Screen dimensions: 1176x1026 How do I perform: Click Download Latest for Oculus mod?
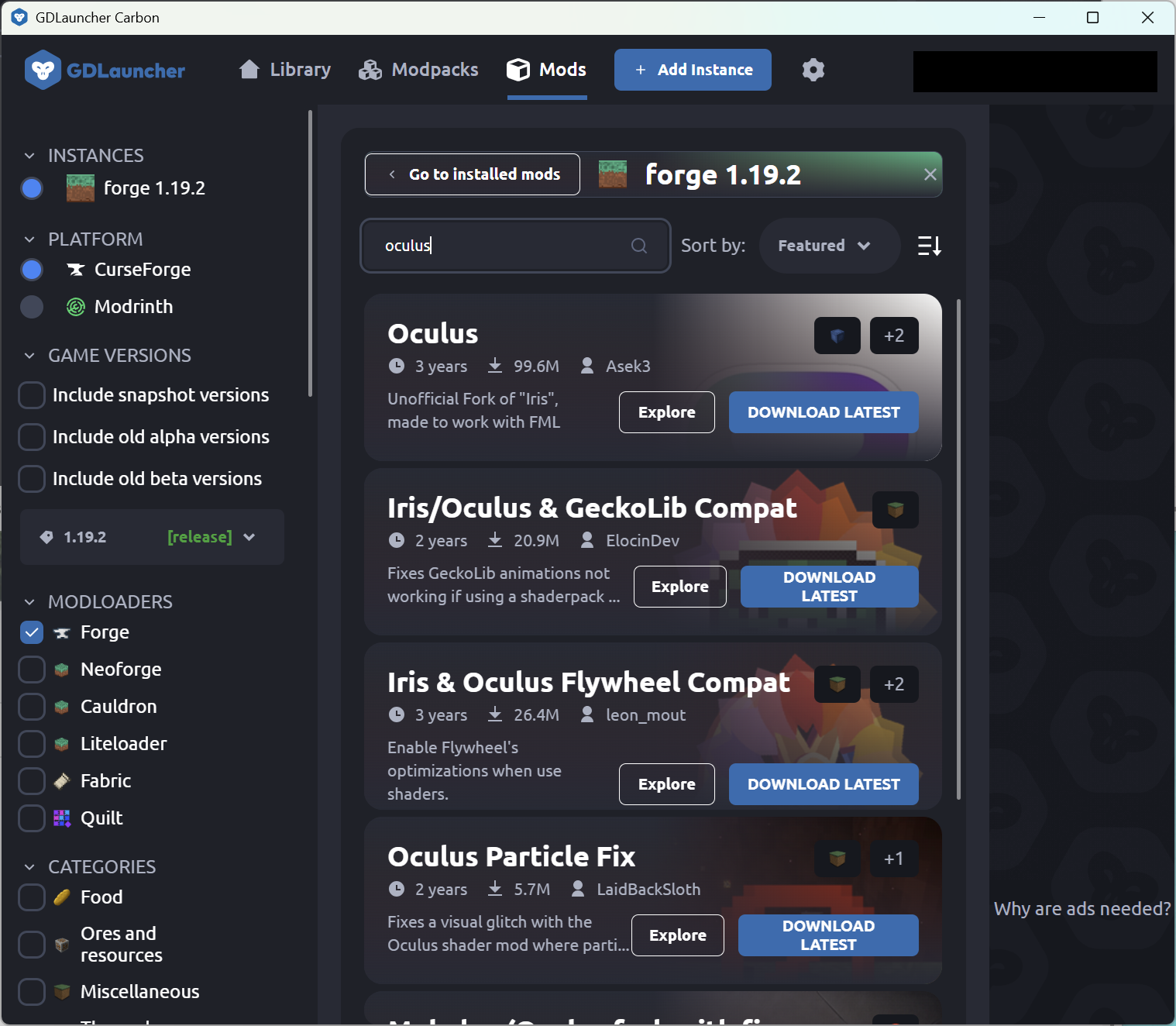pyautogui.click(x=824, y=412)
